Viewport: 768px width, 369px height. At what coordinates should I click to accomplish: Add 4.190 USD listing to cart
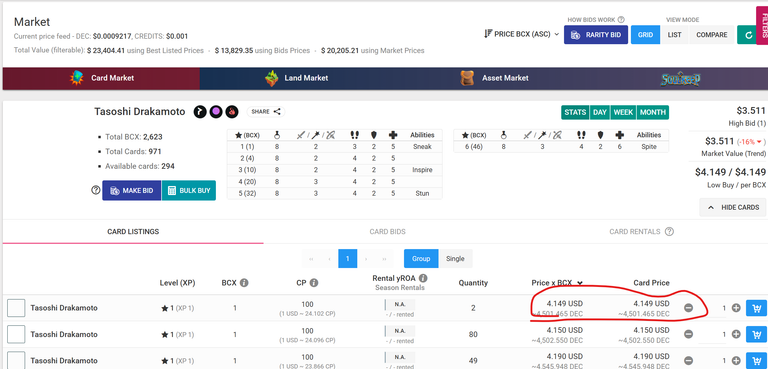point(757,361)
